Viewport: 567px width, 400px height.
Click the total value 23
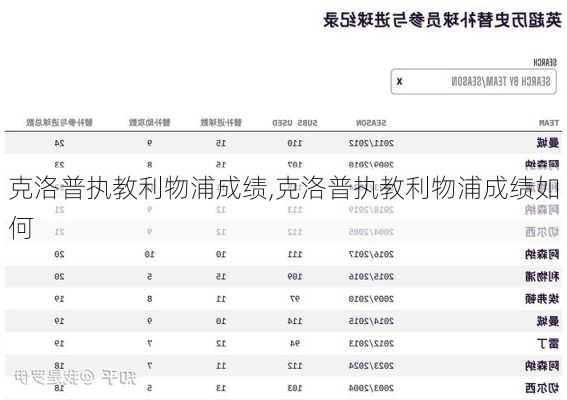(x=59, y=165)
